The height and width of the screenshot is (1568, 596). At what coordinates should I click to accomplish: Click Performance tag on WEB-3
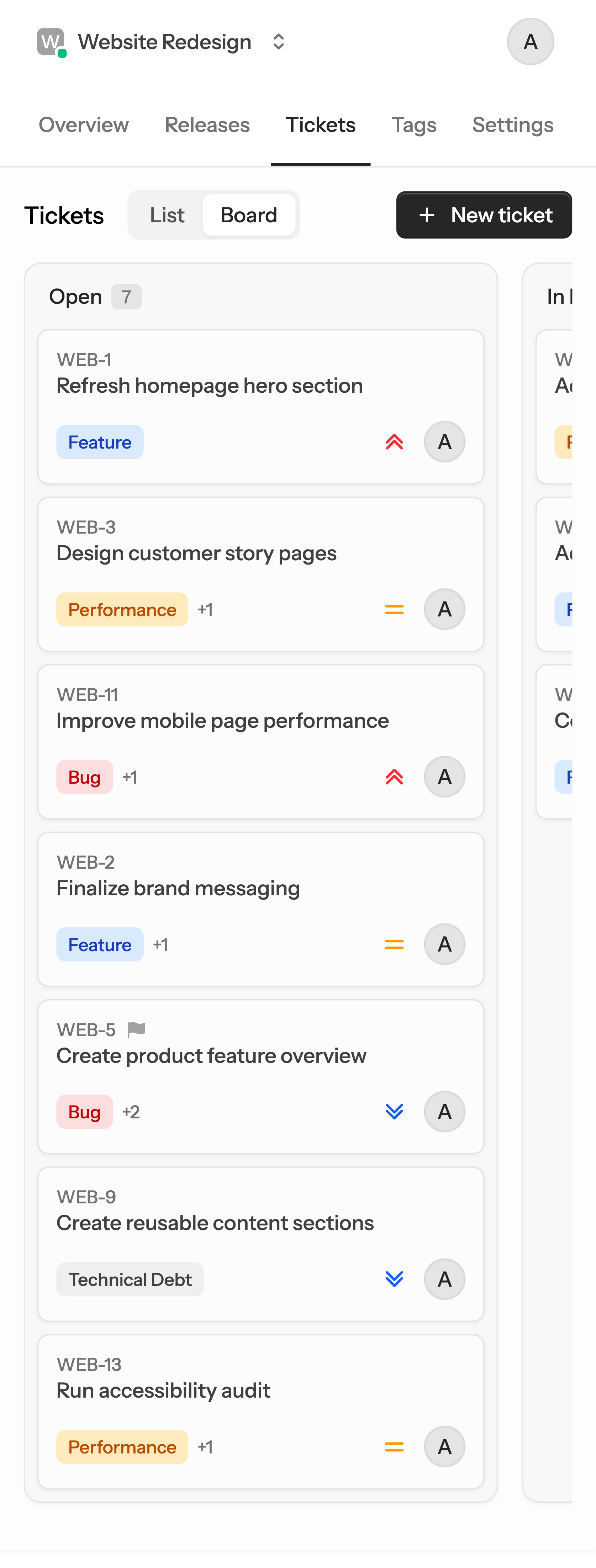point(122,609)
